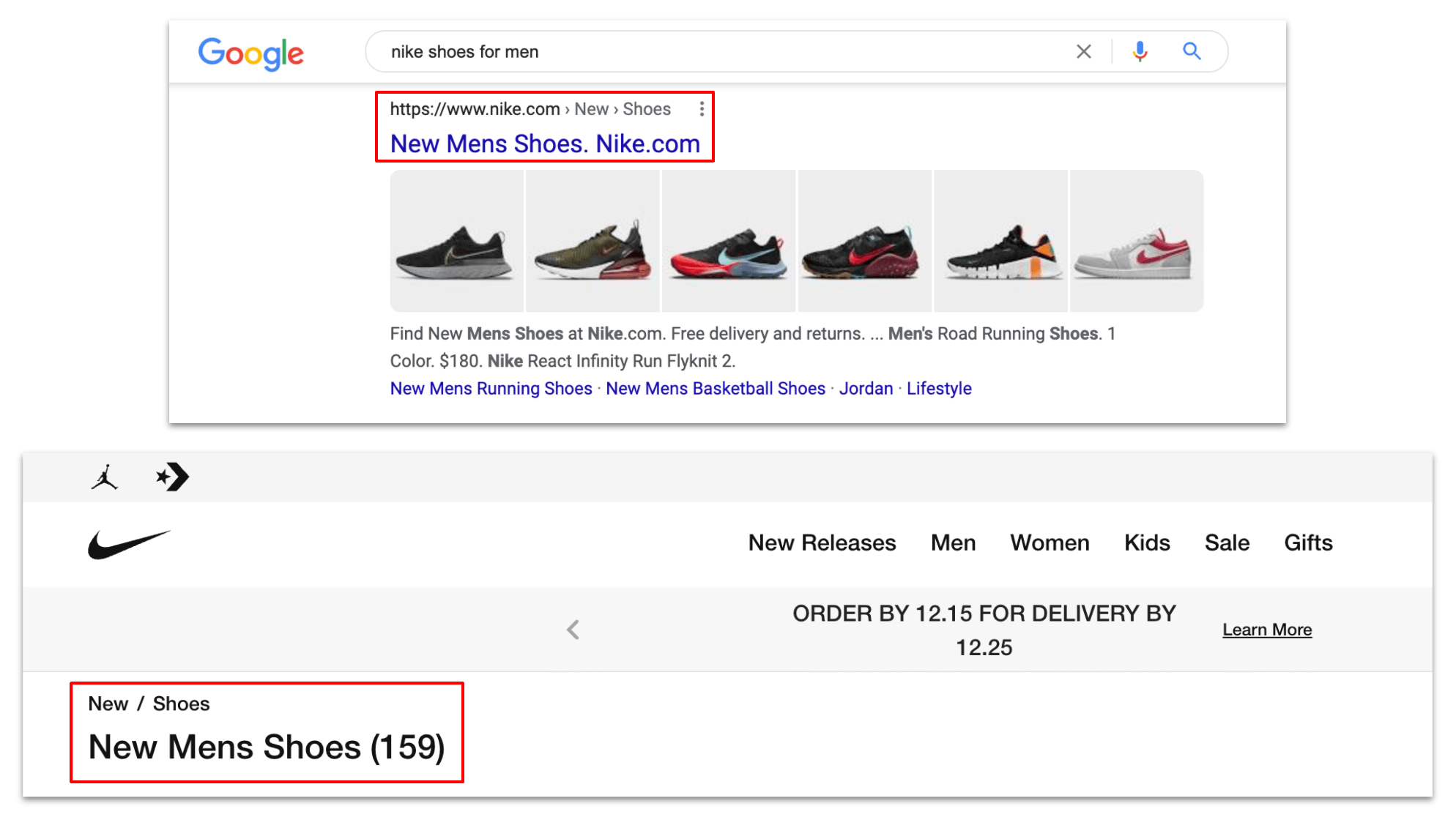Open New Mens Basketball Shoes sitelink
Image resolution: width=1456 pixels, height=817 pixels.
click(x=716, y=389)
